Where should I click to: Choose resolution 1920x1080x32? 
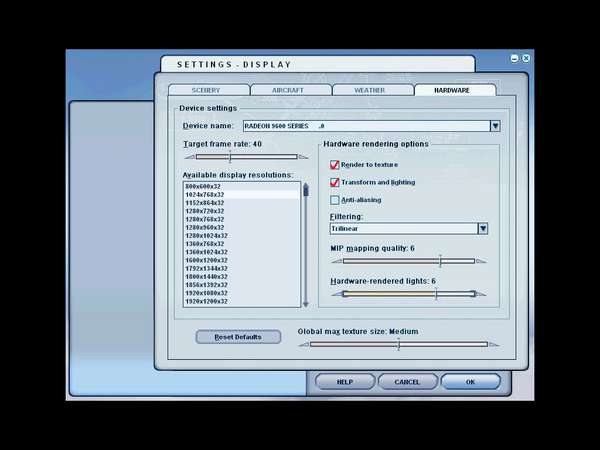click(x=242, y=293)
